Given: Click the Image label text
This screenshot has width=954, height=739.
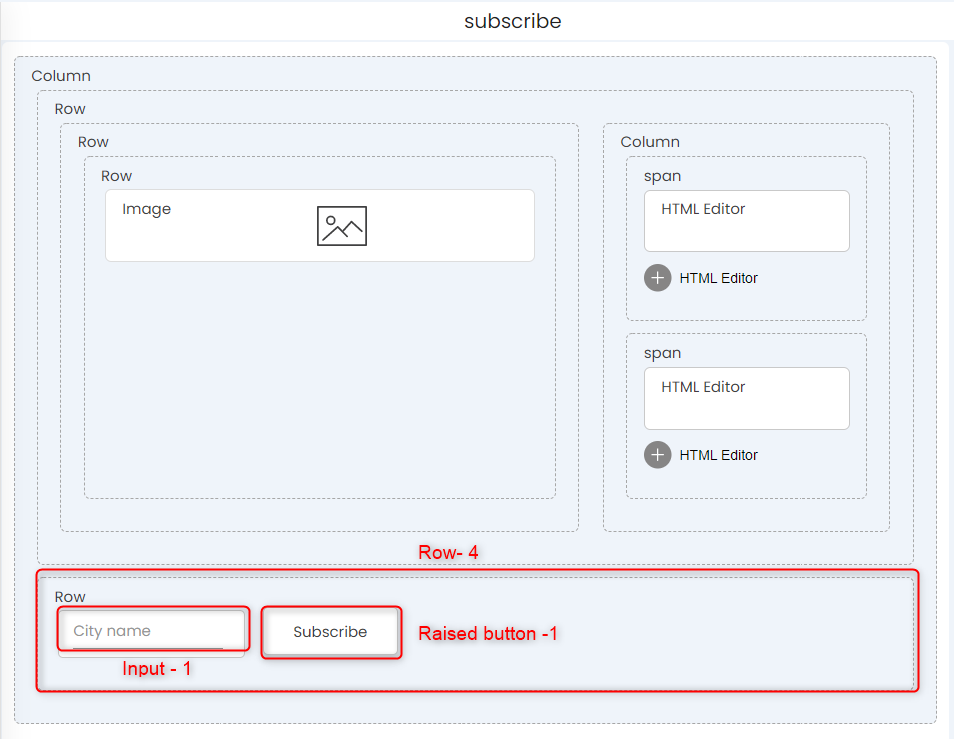Looking at the screenshot, I should coord(146,209).
